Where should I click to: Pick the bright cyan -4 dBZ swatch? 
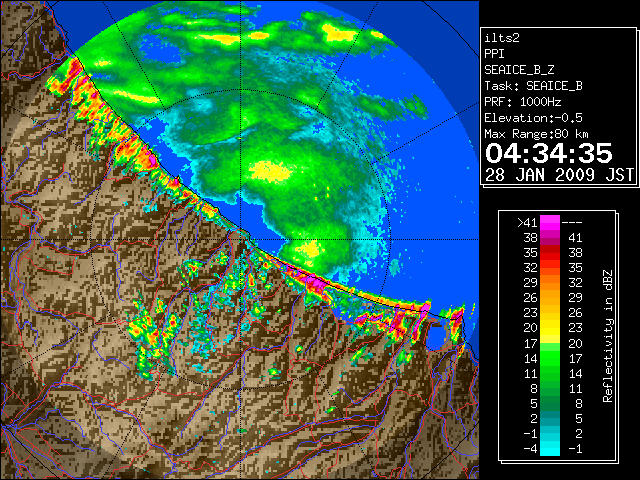(550, 448)
